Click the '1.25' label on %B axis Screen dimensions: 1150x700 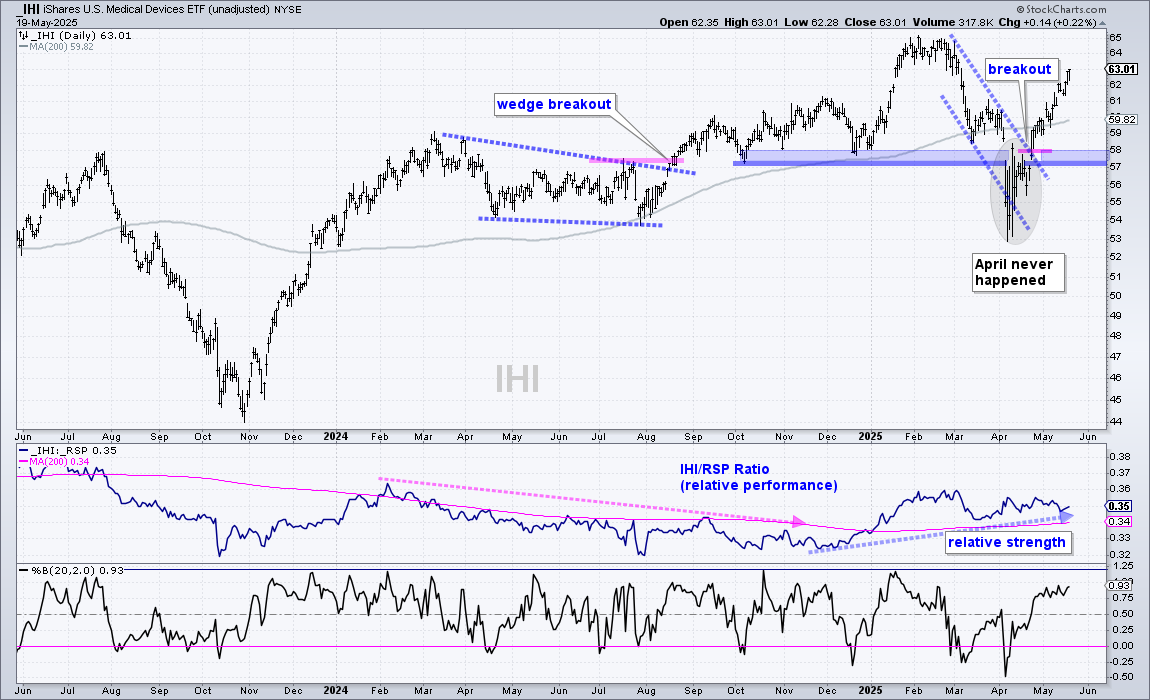tap(1122, 566)
